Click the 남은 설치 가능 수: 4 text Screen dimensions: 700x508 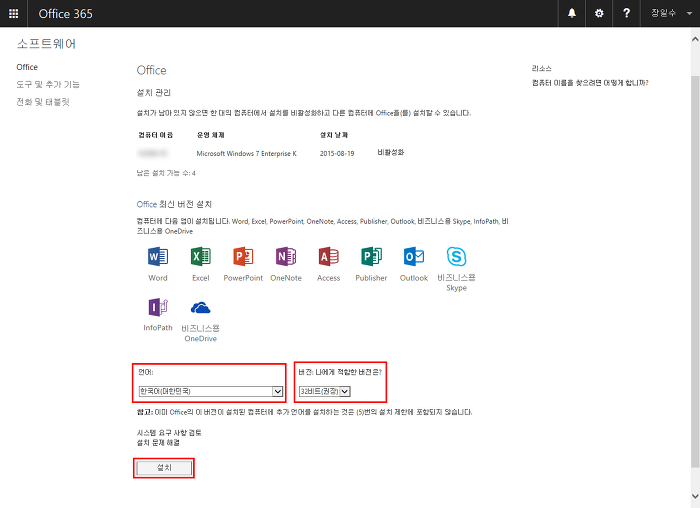coord(166,173)
